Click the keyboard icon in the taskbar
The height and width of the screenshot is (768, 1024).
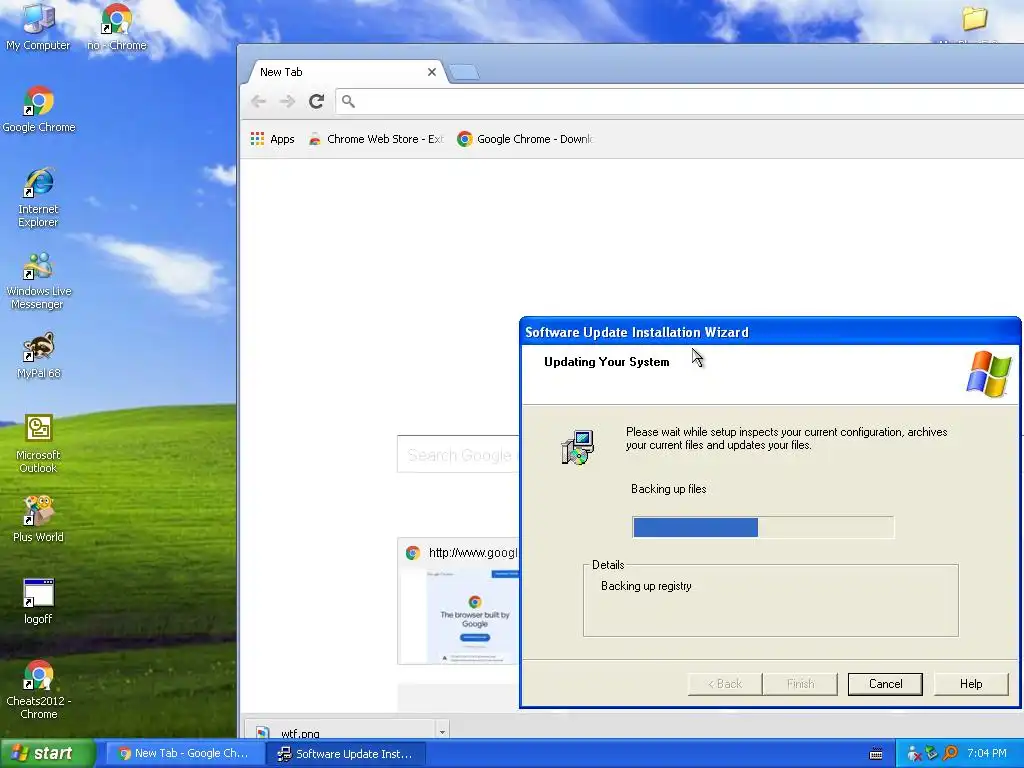[x=876, y=754]
